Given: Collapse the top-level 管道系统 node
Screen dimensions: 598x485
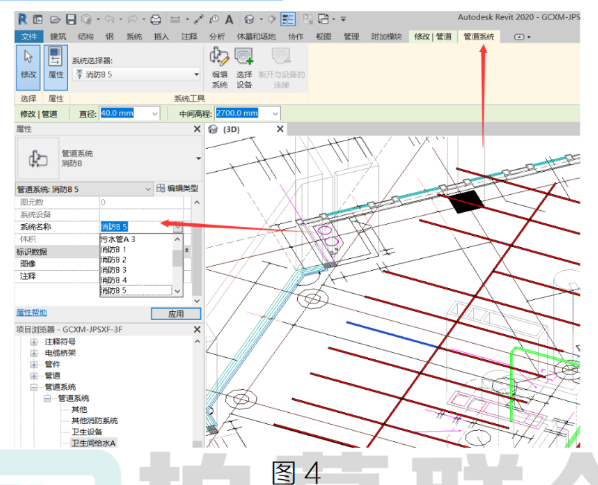Looking at the screenshot, I should point(34,387).
